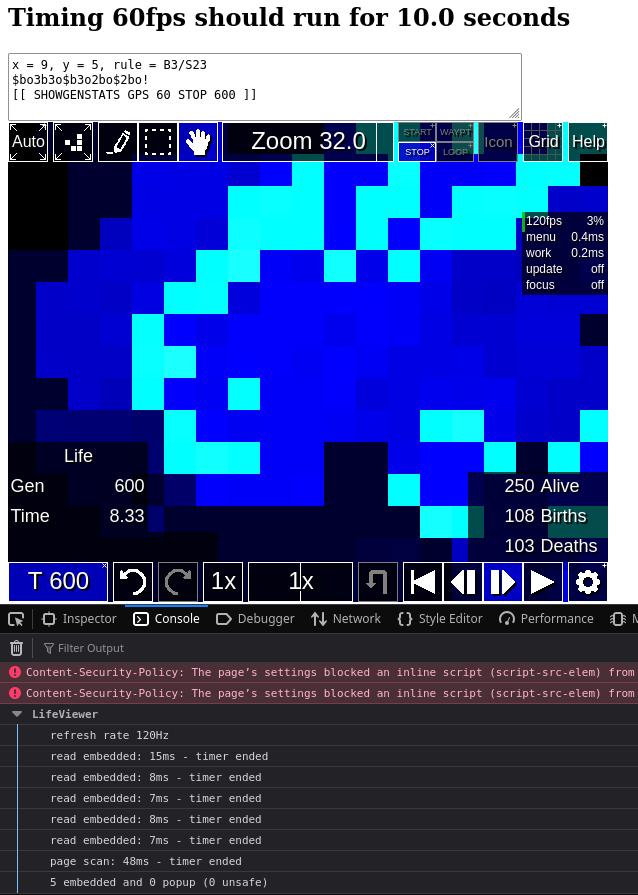Click the undo arrow icon
638x895 pixels.
133,582
